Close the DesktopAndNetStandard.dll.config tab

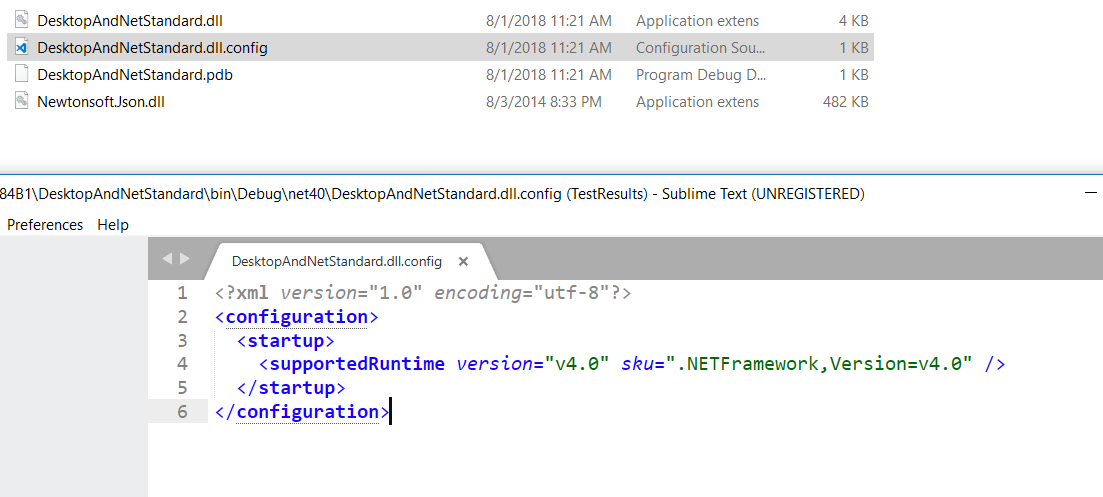(463, 262)
